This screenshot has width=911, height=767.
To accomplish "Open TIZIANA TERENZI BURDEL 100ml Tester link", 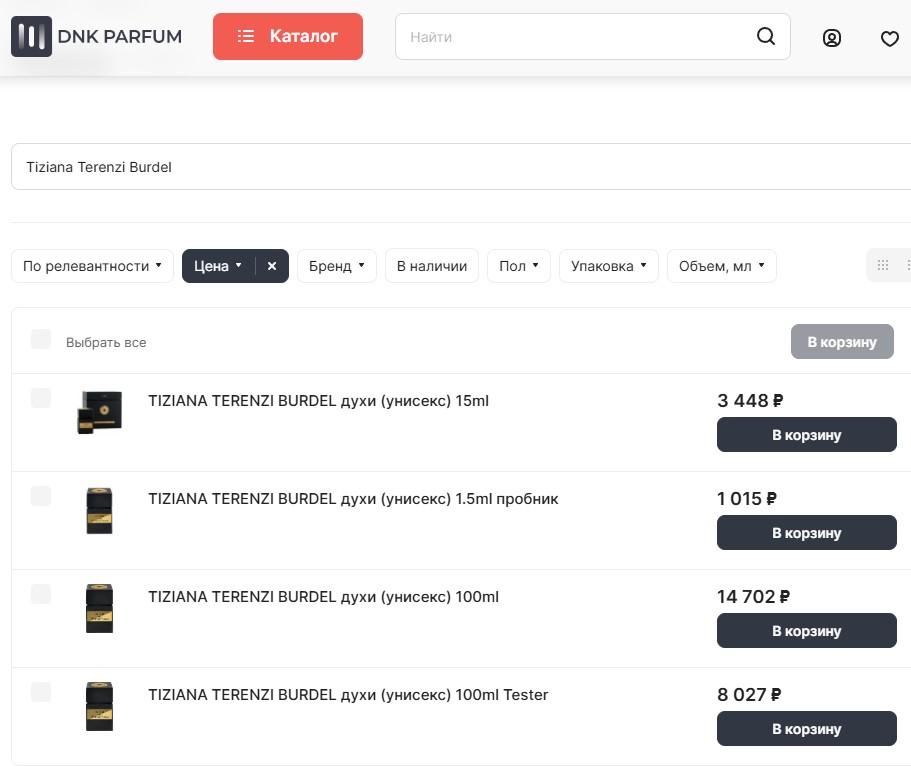I will coord(348,695).
